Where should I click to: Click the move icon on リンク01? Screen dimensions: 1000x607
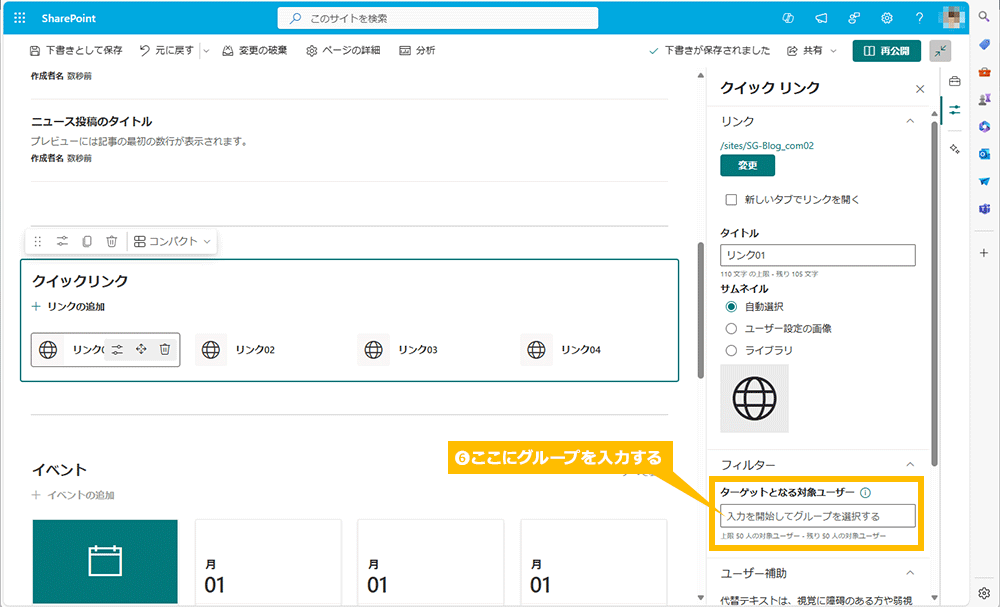coord(141,349)
